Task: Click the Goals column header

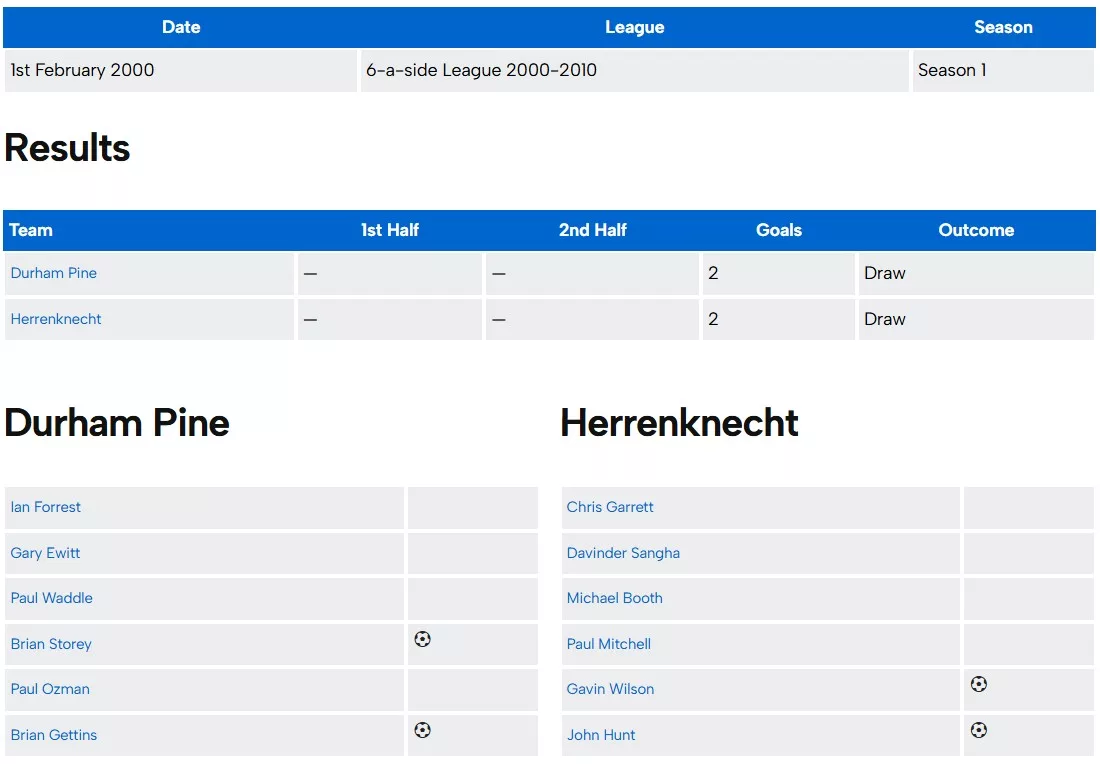Action: click(x=779, y=230)
